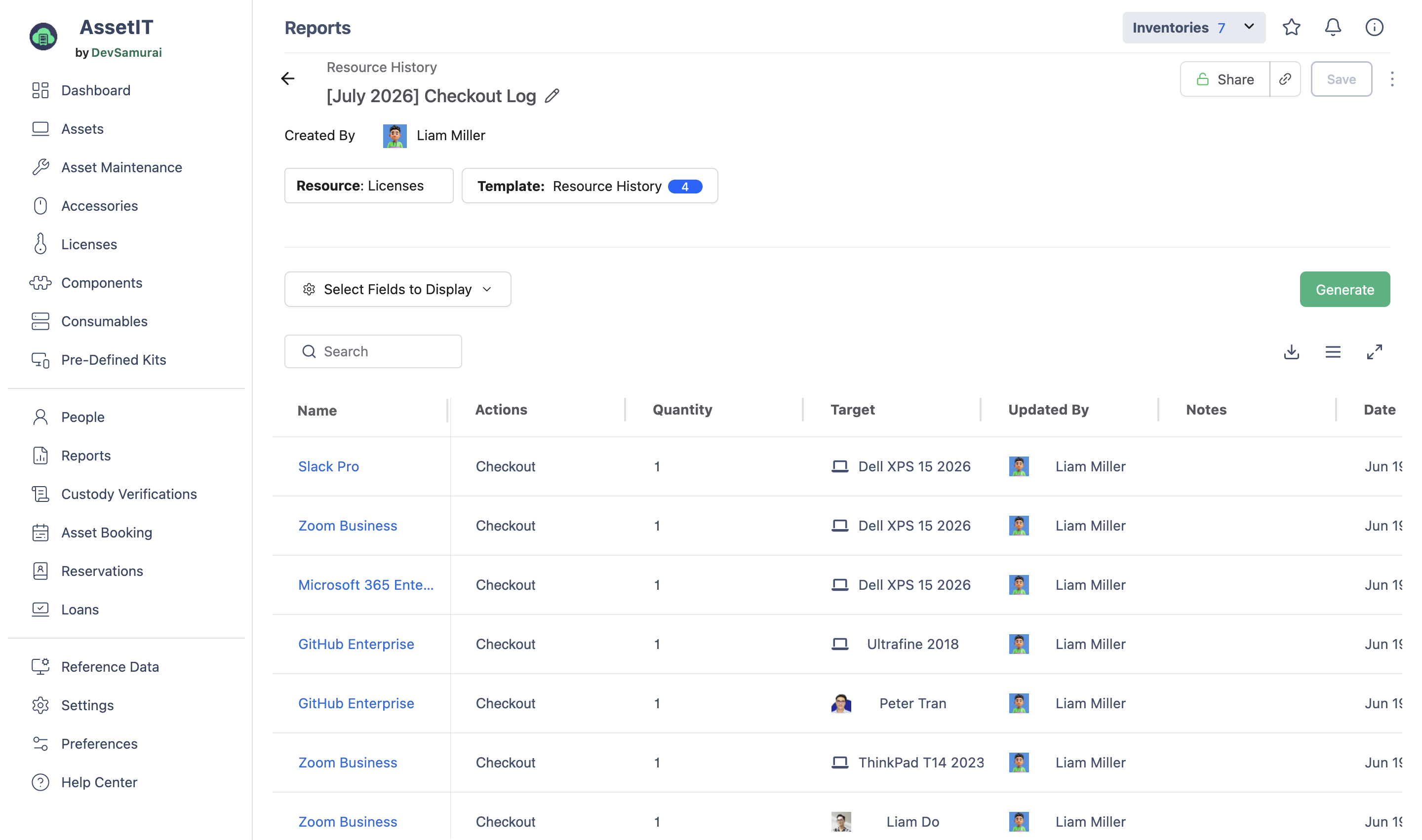Expand the Inventories dropdown
The image size is (1422, 840).
point(1194,27)
